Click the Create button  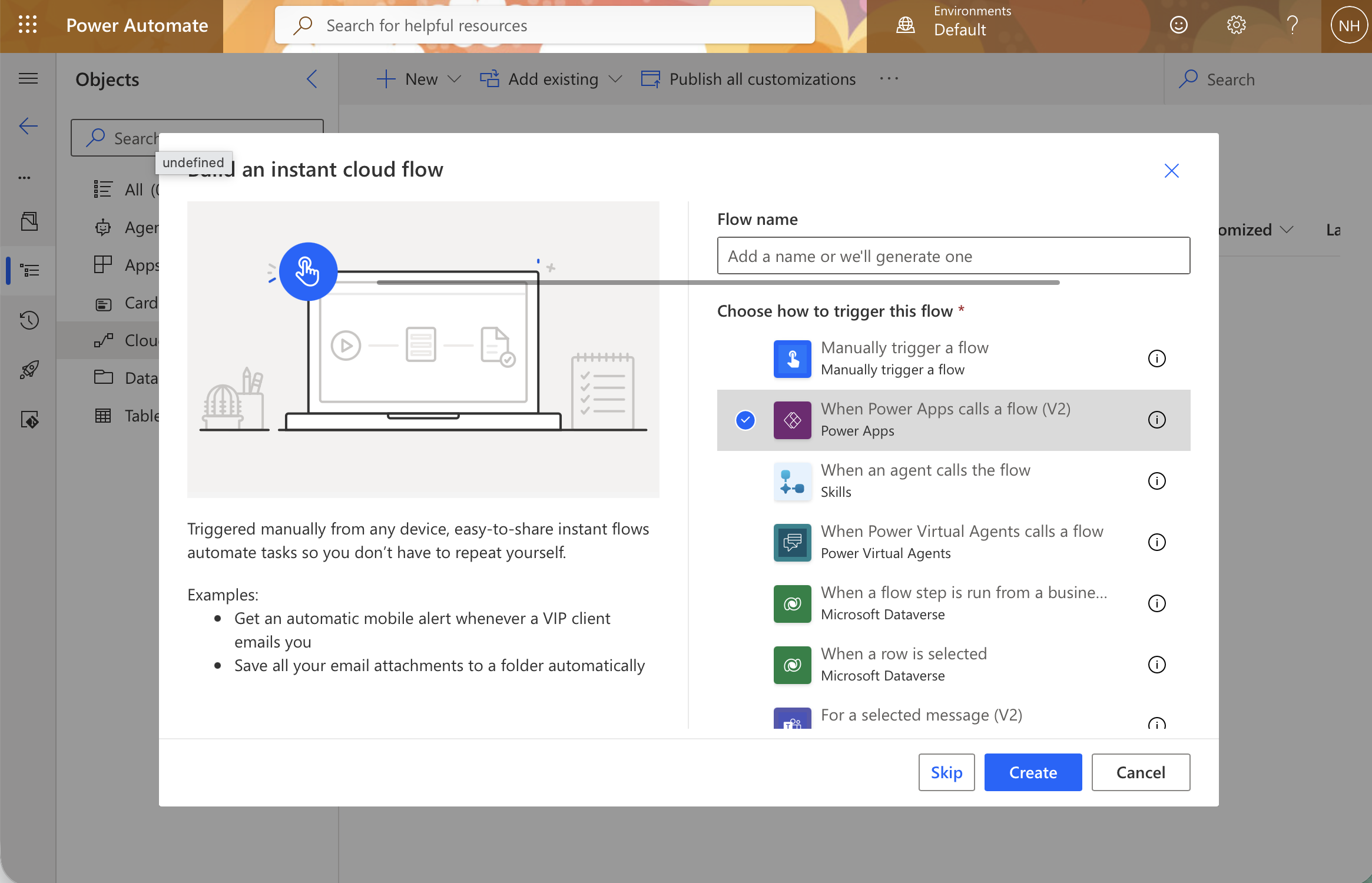(x=1033, y=772)
